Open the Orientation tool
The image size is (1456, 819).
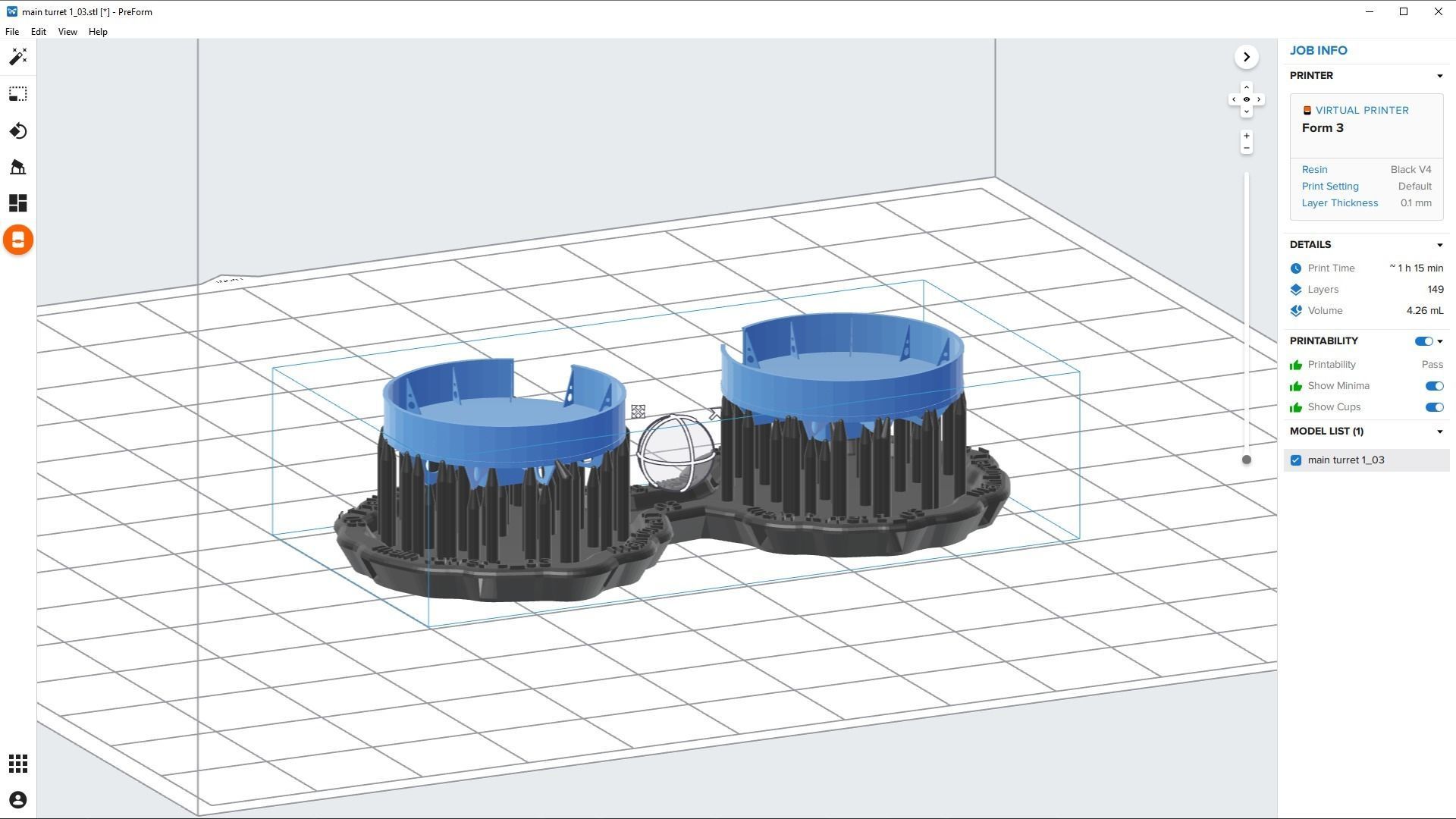18,131
